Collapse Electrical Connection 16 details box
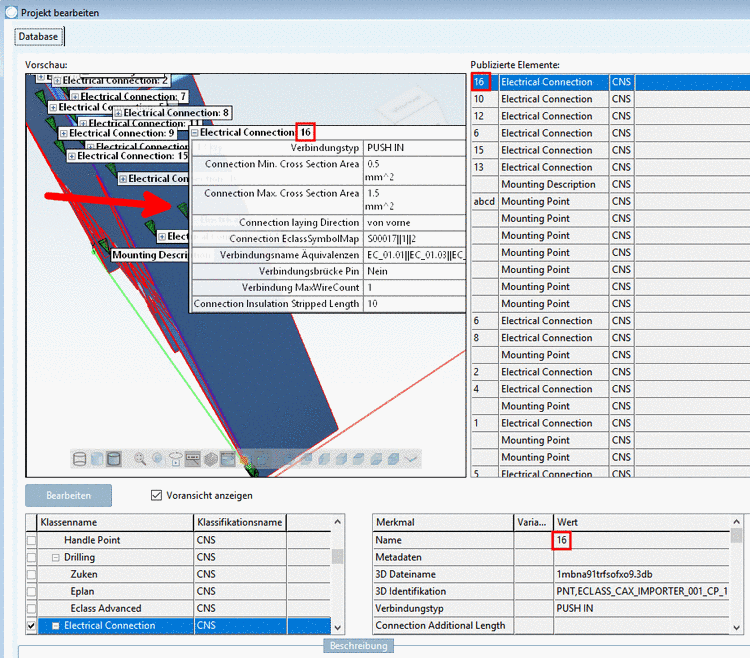 (195, 133)
